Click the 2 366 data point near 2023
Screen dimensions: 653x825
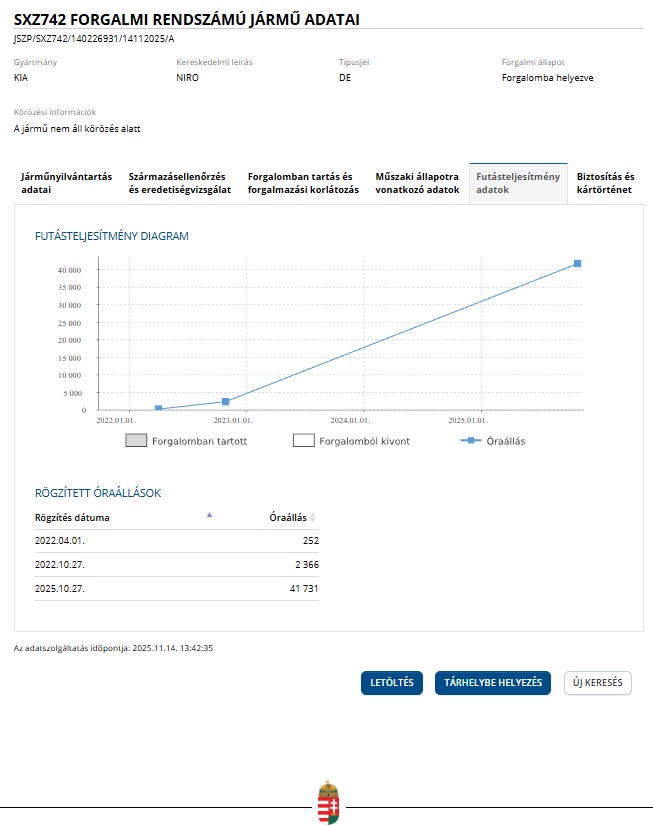(x=226, y=402)
